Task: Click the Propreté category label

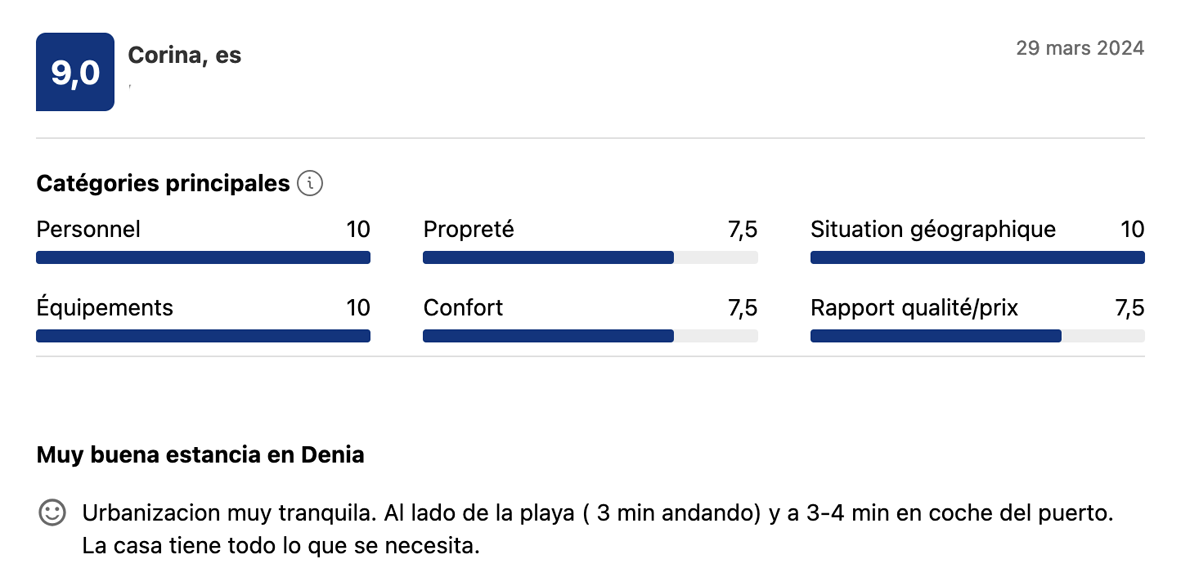Action: 468,230
